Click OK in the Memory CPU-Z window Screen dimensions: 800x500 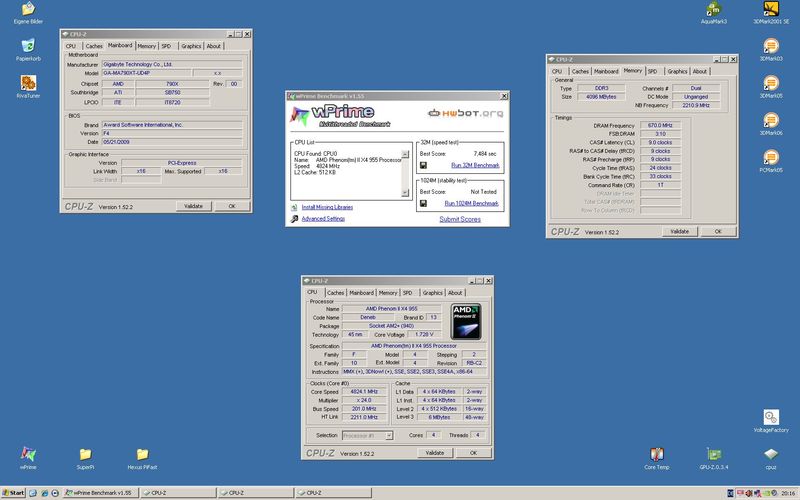point(718,232)
